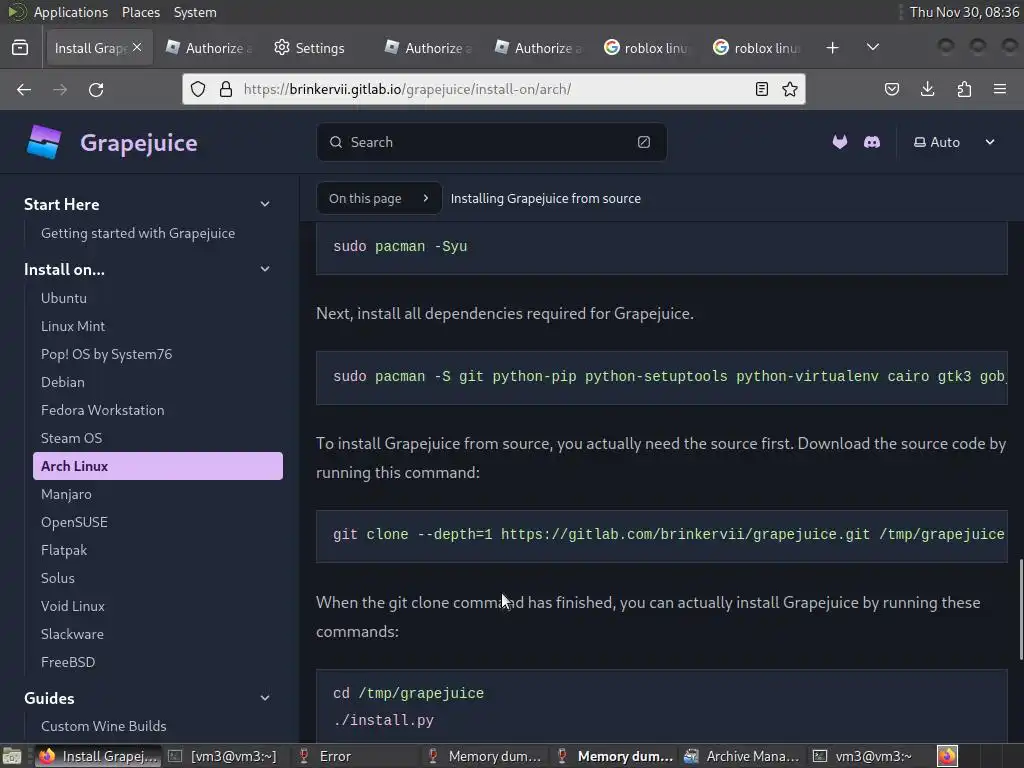Open the extensions puzzle icon
The height and width of the screenshot is (768, 1024).
[x=964, y=89]
